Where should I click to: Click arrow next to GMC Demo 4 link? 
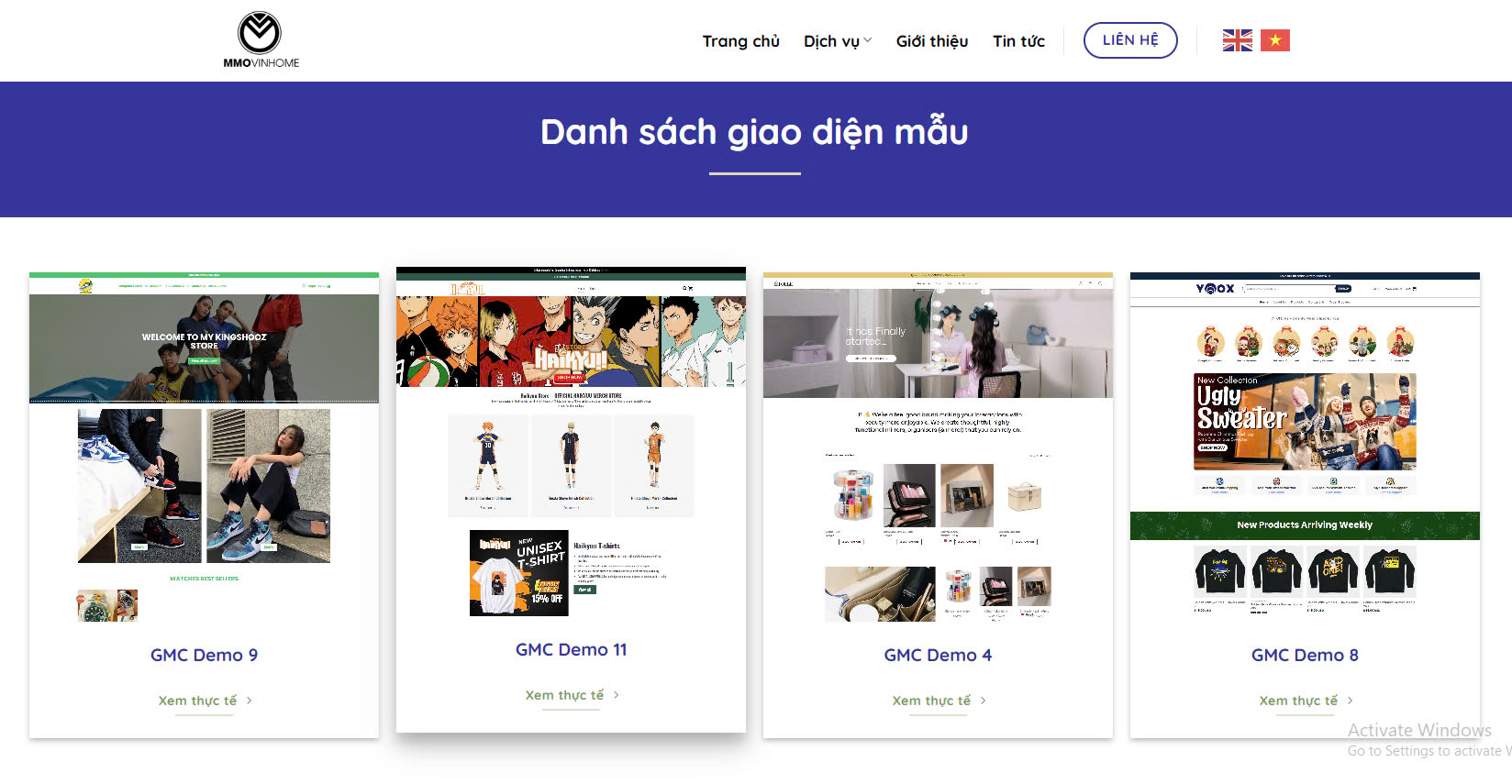click(984, 701)
